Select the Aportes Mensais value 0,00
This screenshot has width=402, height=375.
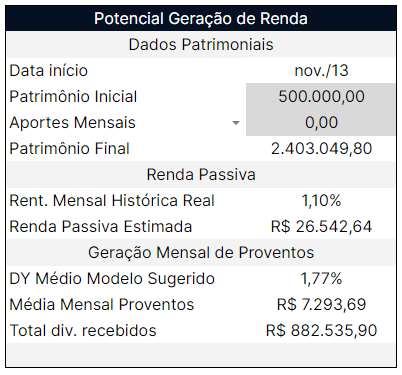pyautogui.click(x=321, y=123)
